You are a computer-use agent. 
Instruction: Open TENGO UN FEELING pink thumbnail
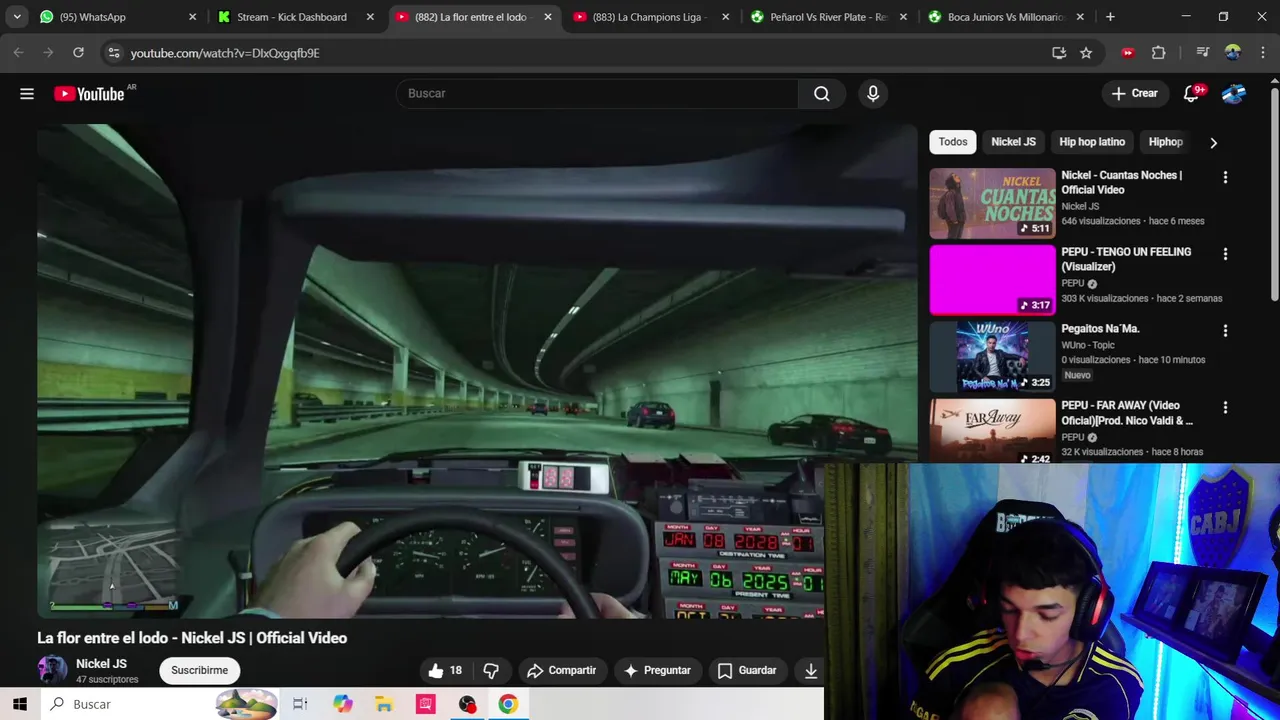(x=992, y=280)
